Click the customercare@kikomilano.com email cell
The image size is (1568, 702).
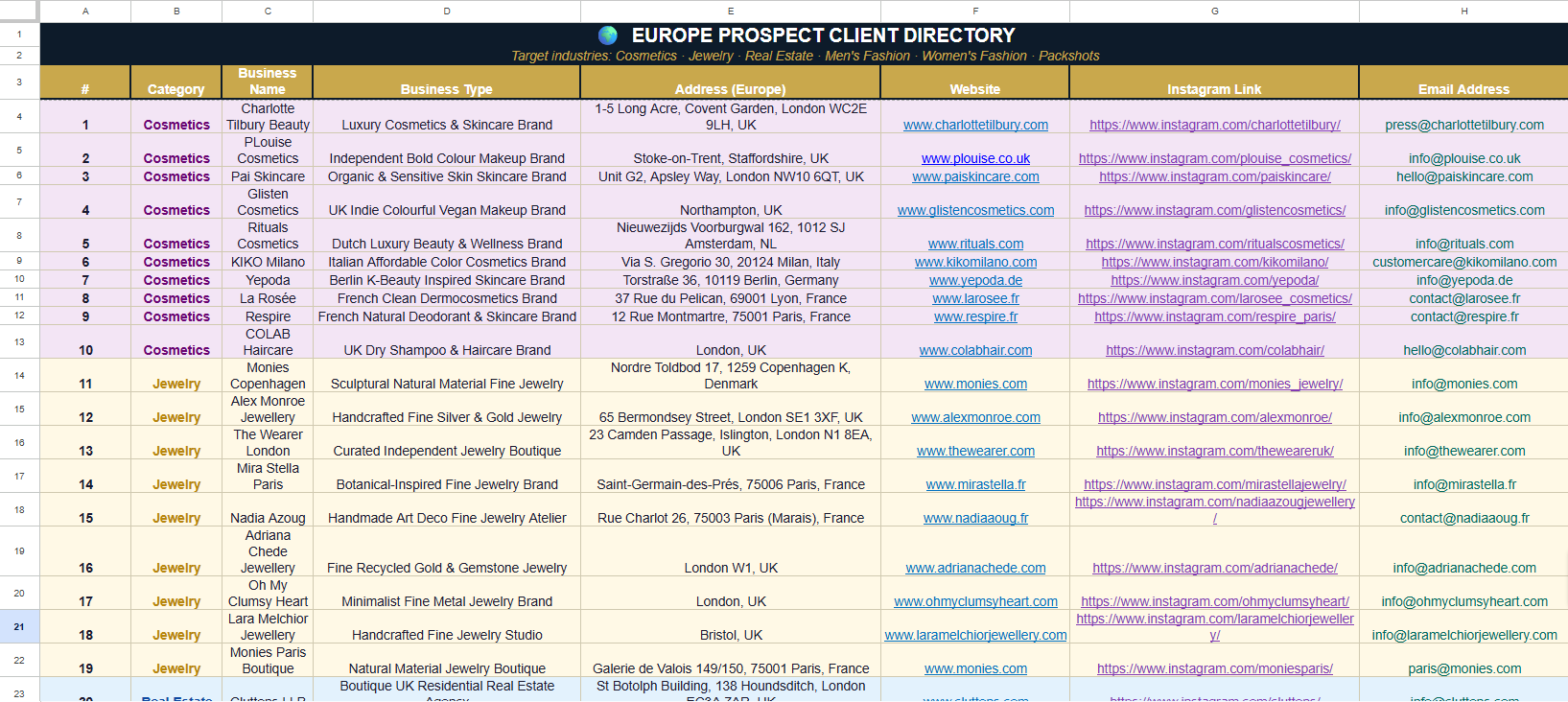pos(1463,262)
